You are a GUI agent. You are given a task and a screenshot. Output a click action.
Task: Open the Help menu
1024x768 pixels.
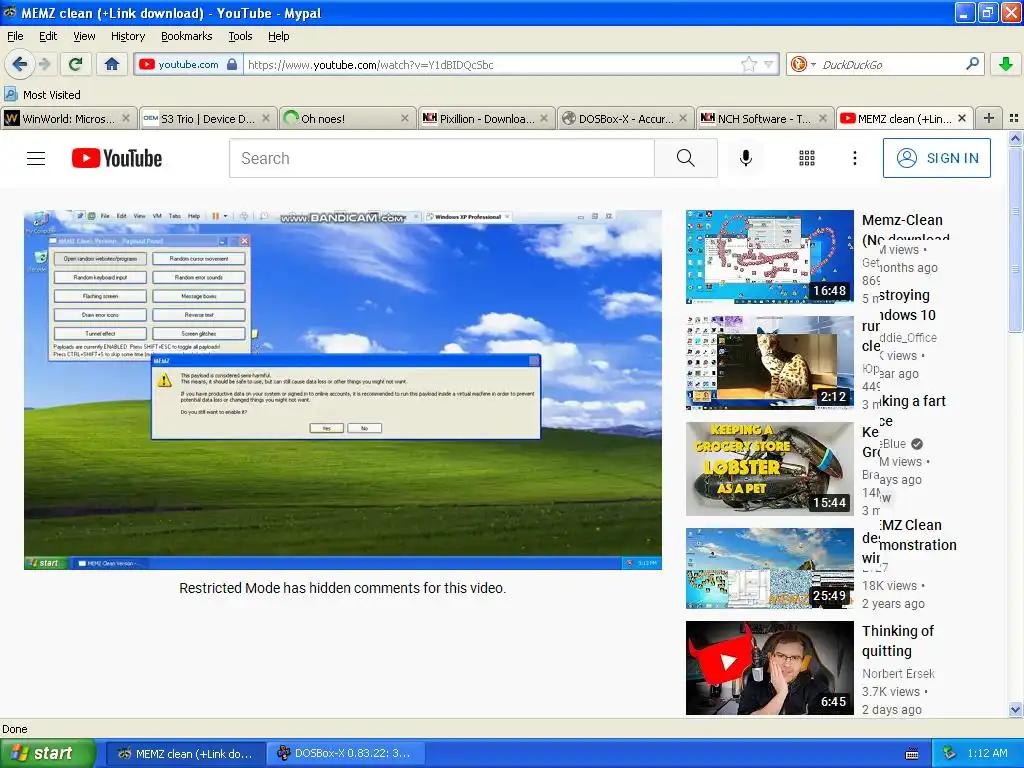(278, 36)
